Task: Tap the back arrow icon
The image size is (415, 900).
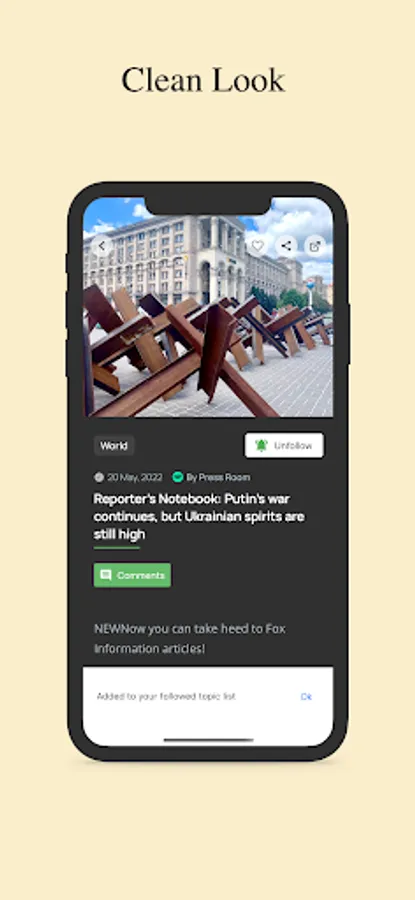Action: click(x=102, y=246)
